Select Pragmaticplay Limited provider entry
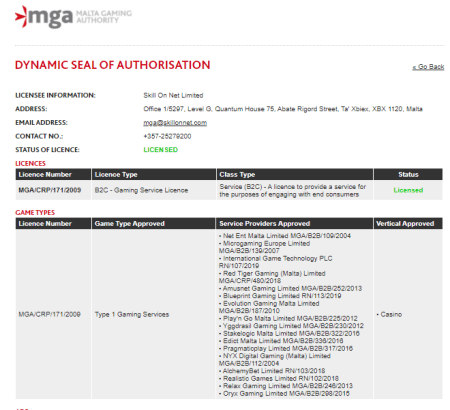The width and height of the screenshot is (450, 410). (x=286, y=348)
